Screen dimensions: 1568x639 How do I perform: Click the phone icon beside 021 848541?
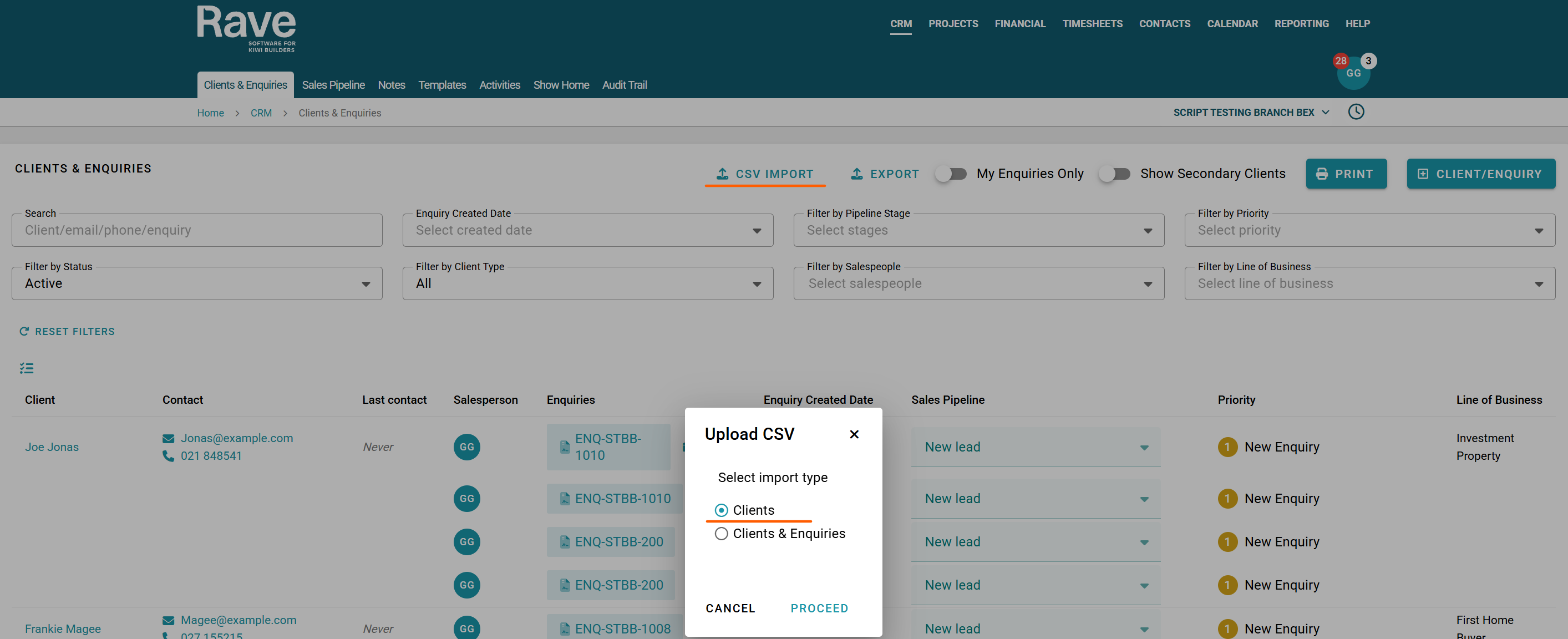(x=168, y=456)
